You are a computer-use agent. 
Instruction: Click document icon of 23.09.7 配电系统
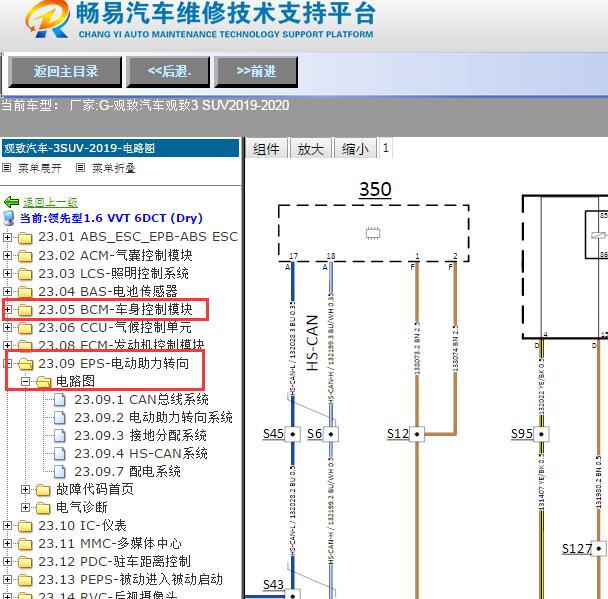60,471
